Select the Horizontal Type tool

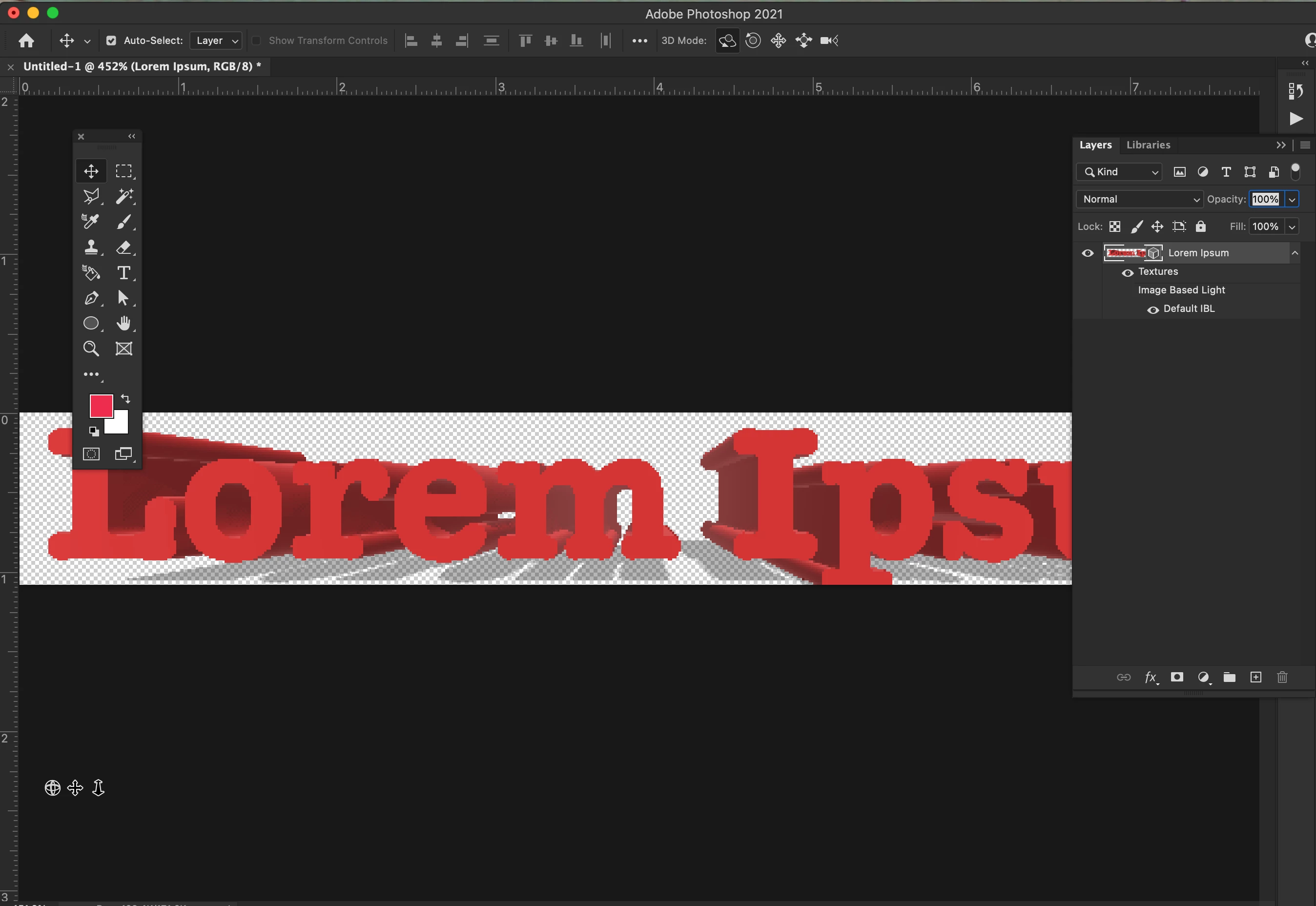click(x=123, y=273)
